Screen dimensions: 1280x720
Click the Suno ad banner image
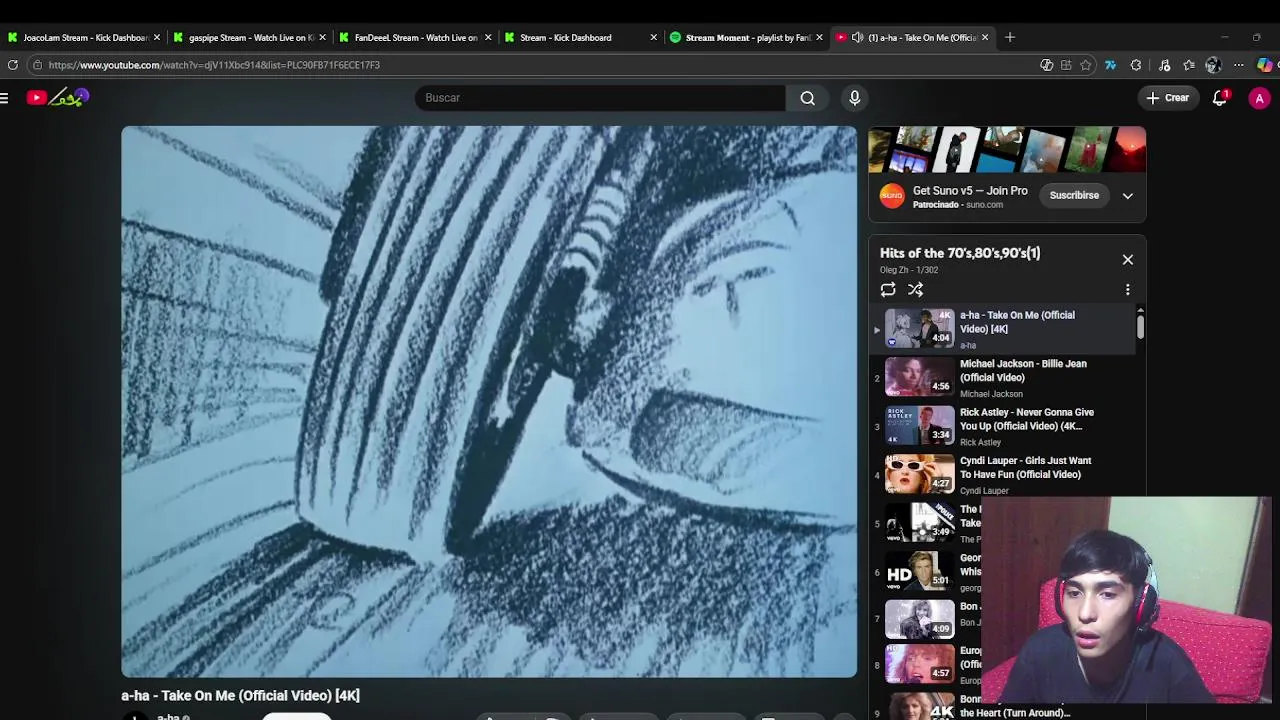pyautogui.click(x=1007, y=150)
